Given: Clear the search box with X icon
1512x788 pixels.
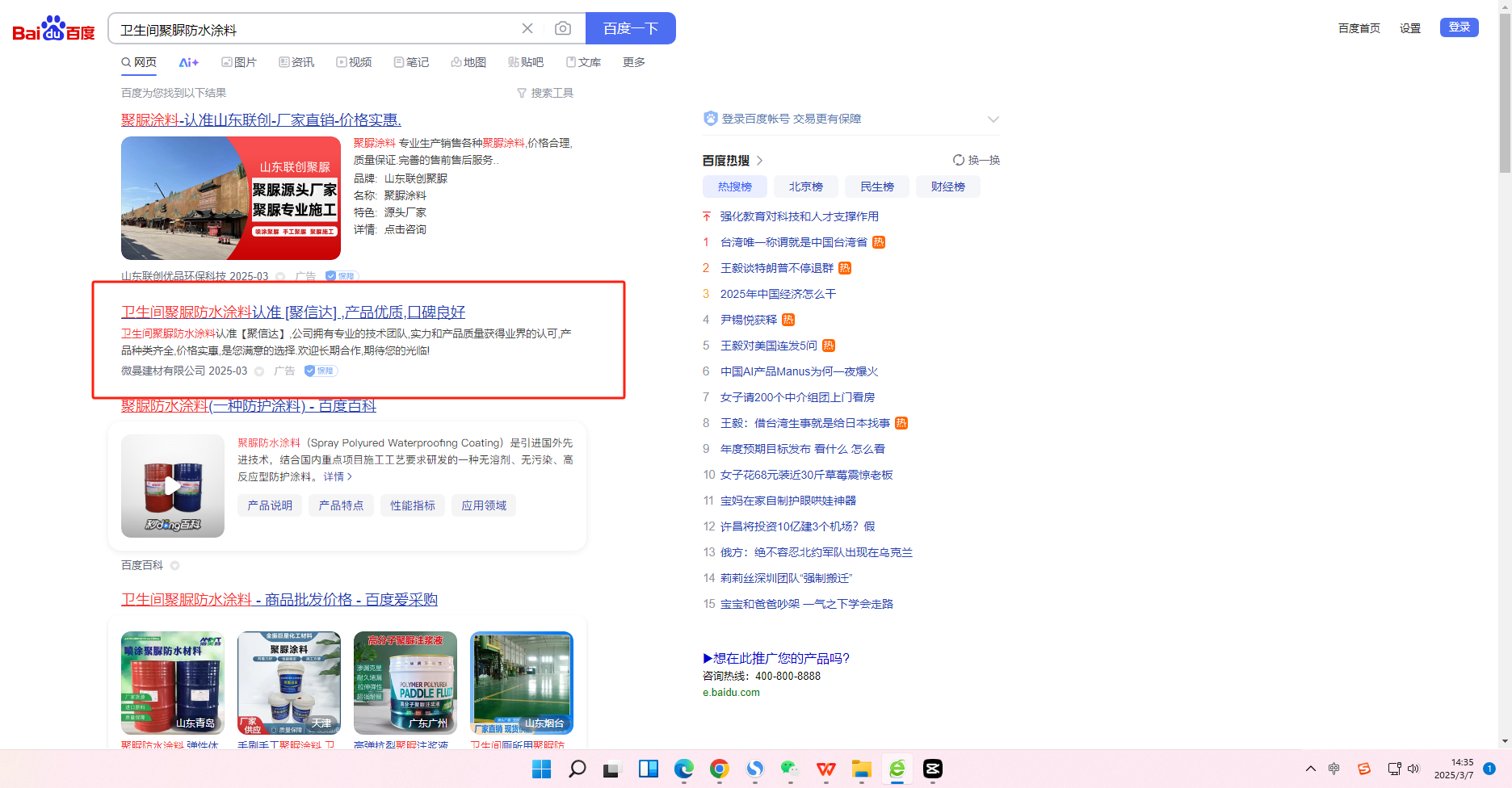Looking at the screenshot, I should coord(527,29).
